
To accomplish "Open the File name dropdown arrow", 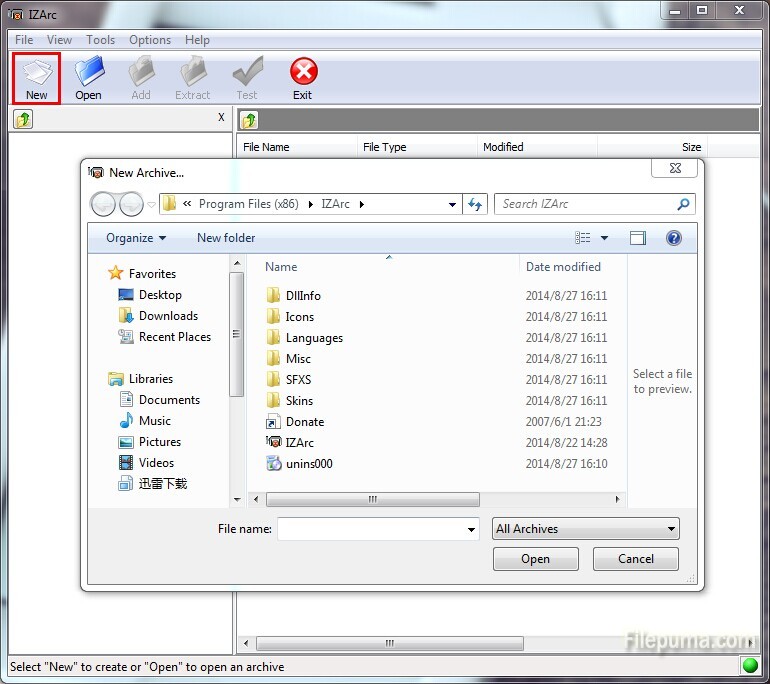I will pyautogui.click(x=471, y=529).
